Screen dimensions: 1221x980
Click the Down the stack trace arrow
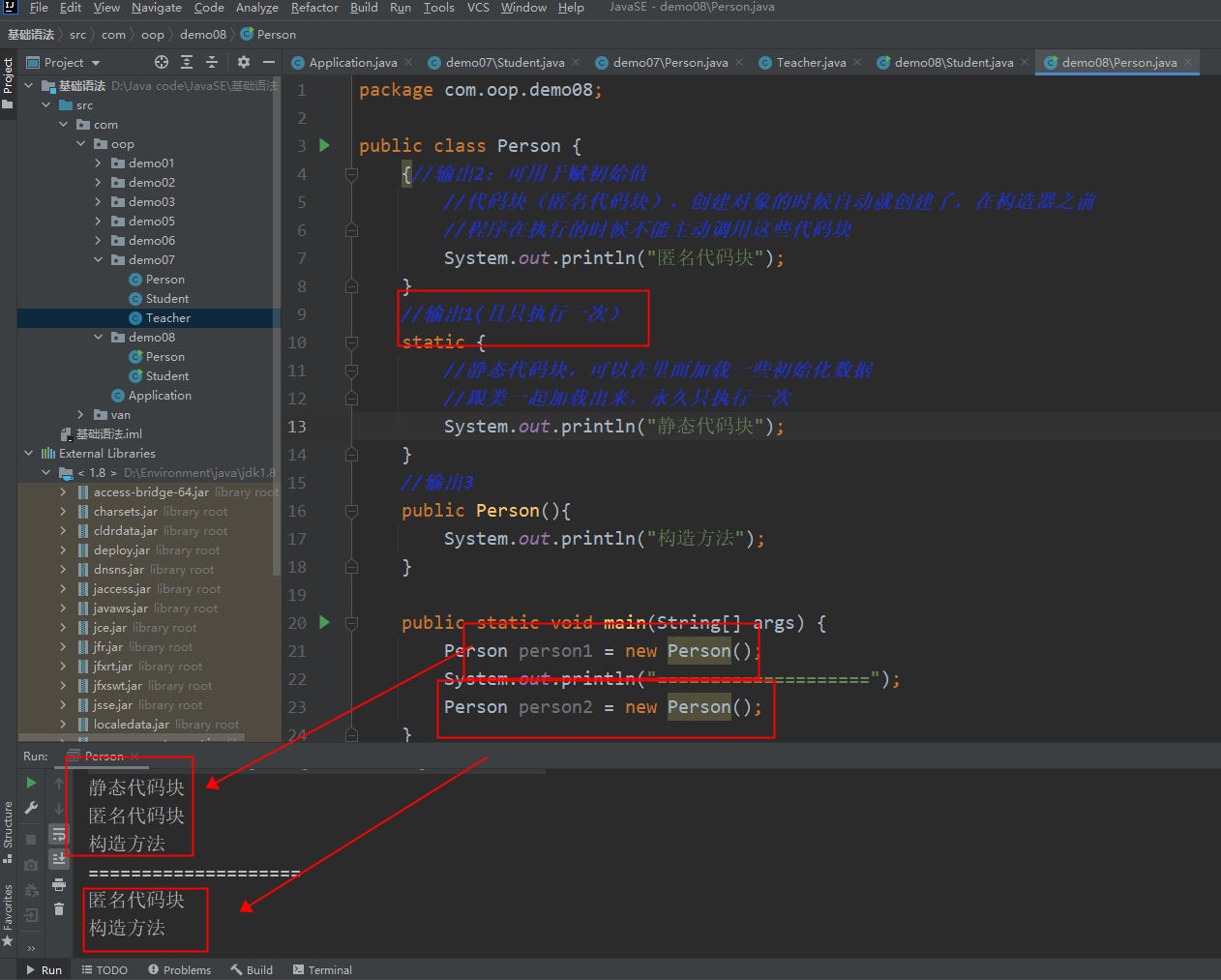click(59, 809)
